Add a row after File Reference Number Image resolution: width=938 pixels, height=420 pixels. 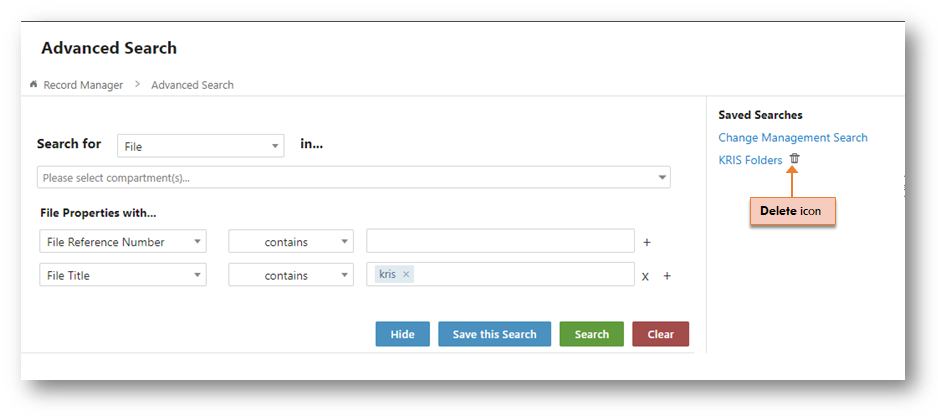tap(647, 242)
